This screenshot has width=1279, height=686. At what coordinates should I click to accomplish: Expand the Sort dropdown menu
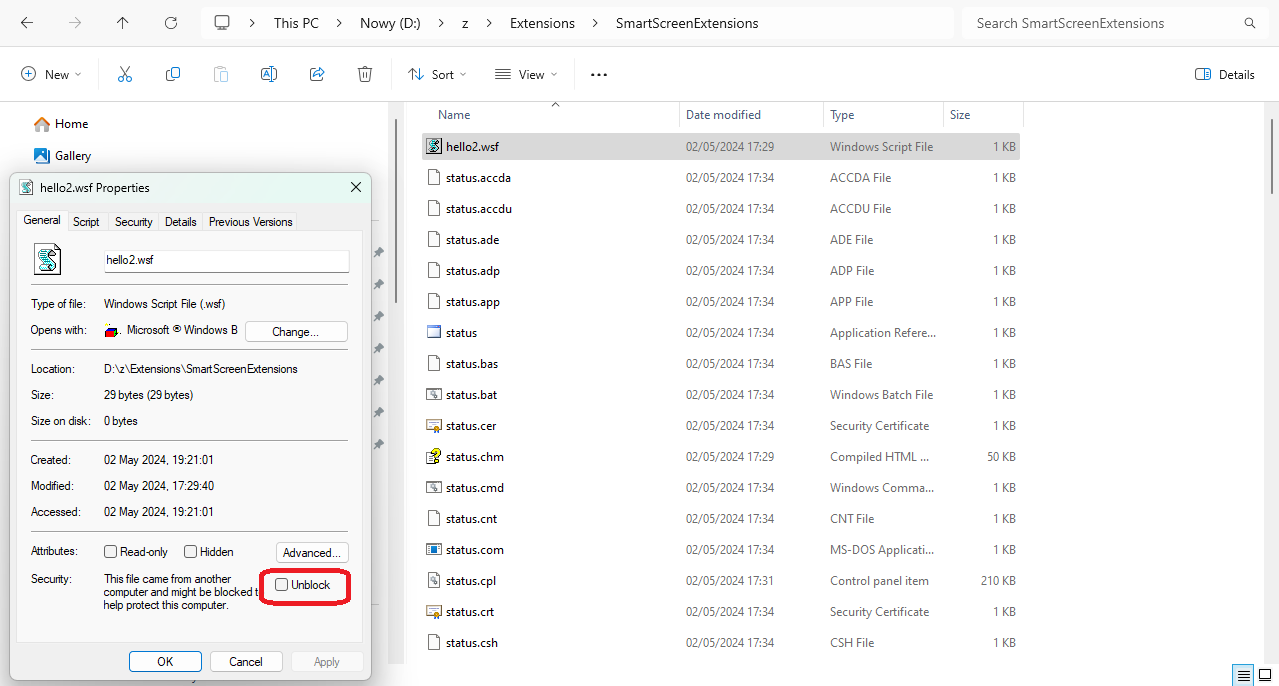tap(437, 74)
